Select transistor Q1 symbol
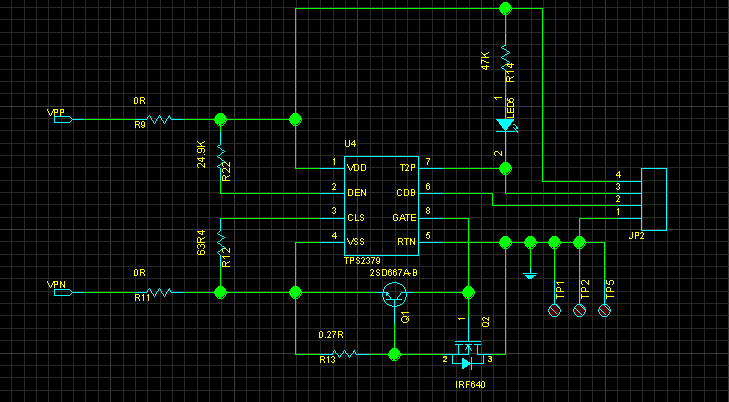This screenshot has height=402, width=729. click(394, 294)
